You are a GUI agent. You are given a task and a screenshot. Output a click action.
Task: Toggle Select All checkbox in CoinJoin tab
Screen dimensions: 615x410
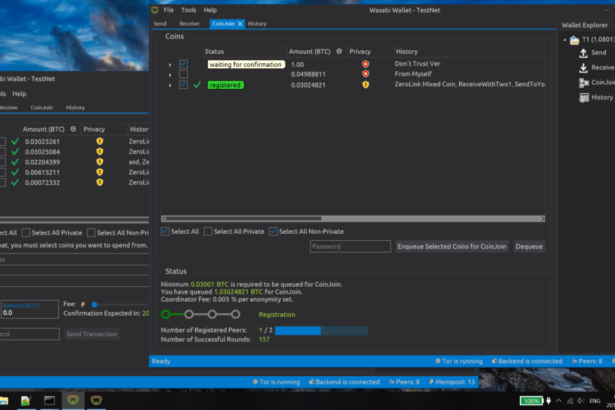click(165, 231)
